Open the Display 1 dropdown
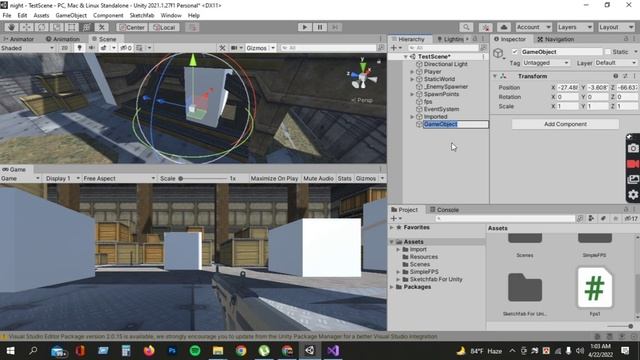 click(x=62, y=178)
